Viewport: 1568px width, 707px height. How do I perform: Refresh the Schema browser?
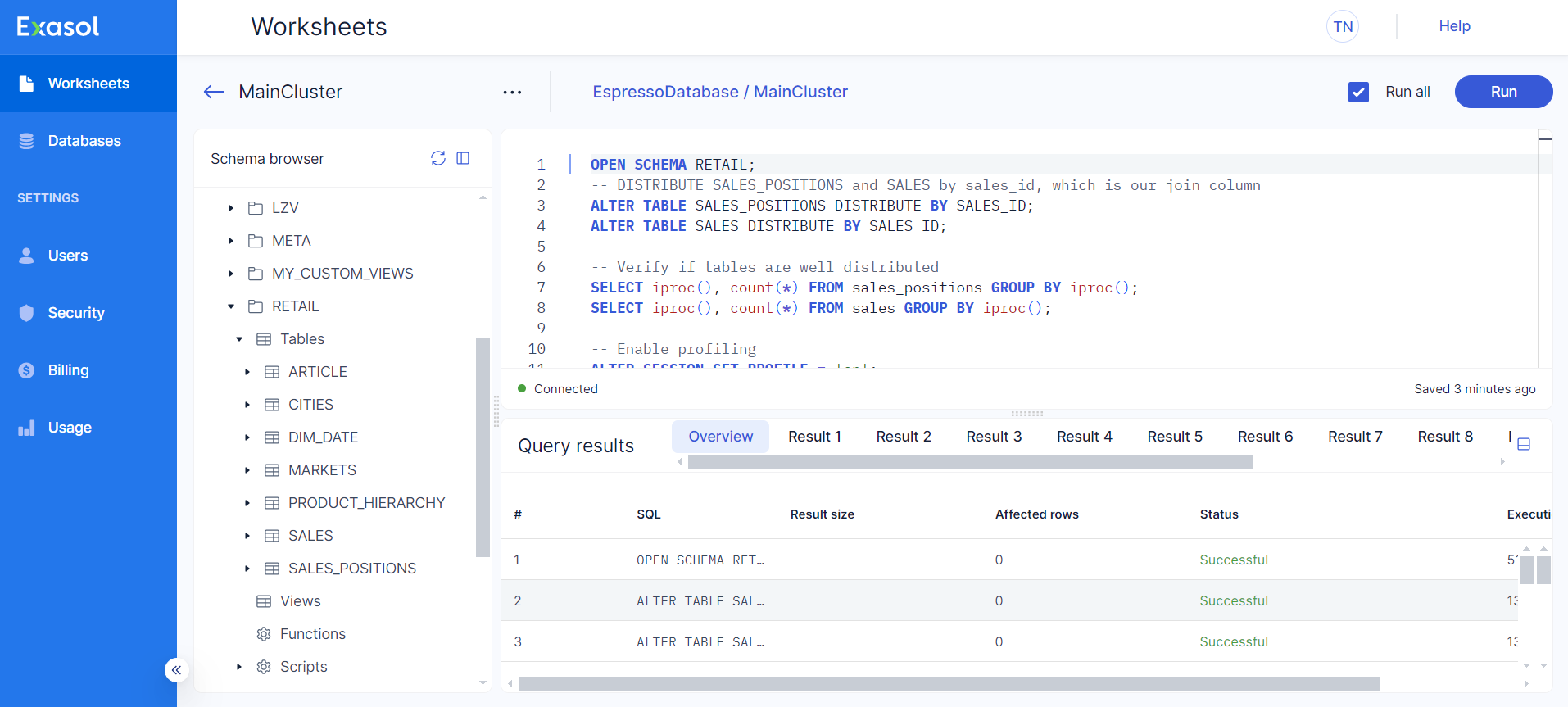438,158
